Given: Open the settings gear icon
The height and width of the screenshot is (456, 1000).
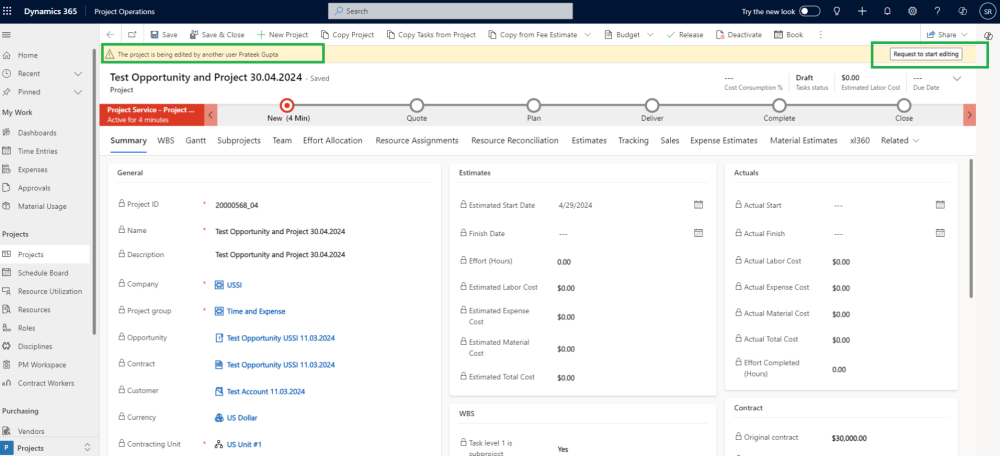Looking at the screenshot, I should pyautogui.click(x=912, y=11).
